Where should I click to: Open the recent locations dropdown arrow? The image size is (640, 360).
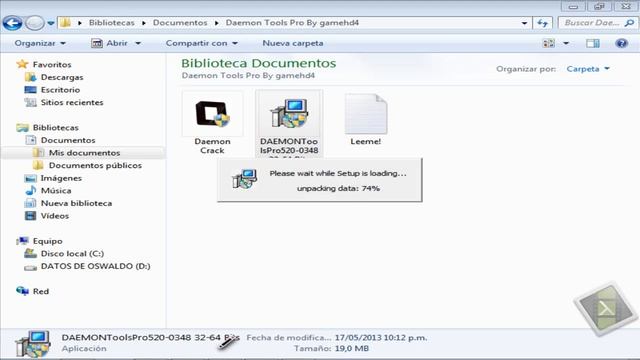[51, 23]
